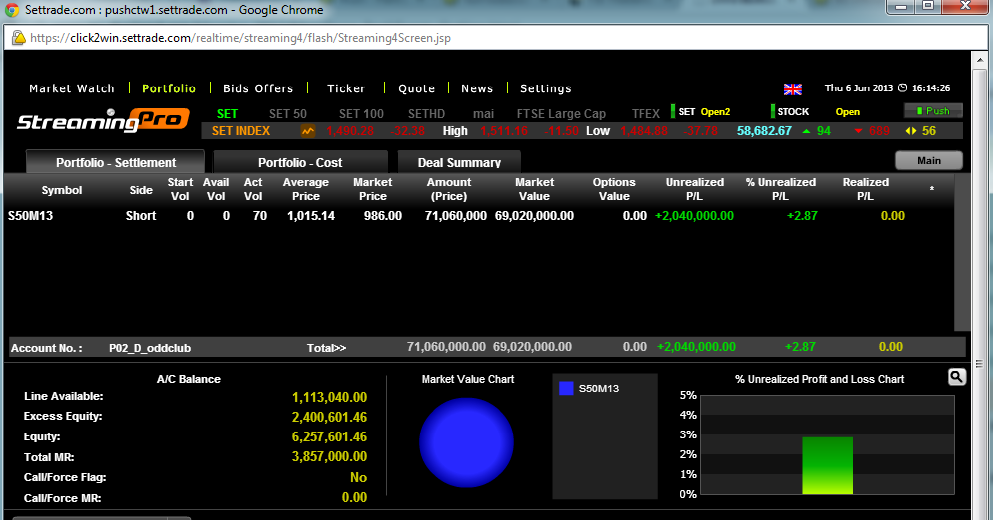
Task: Click the page security warning icon
Action: pos(18,38)
